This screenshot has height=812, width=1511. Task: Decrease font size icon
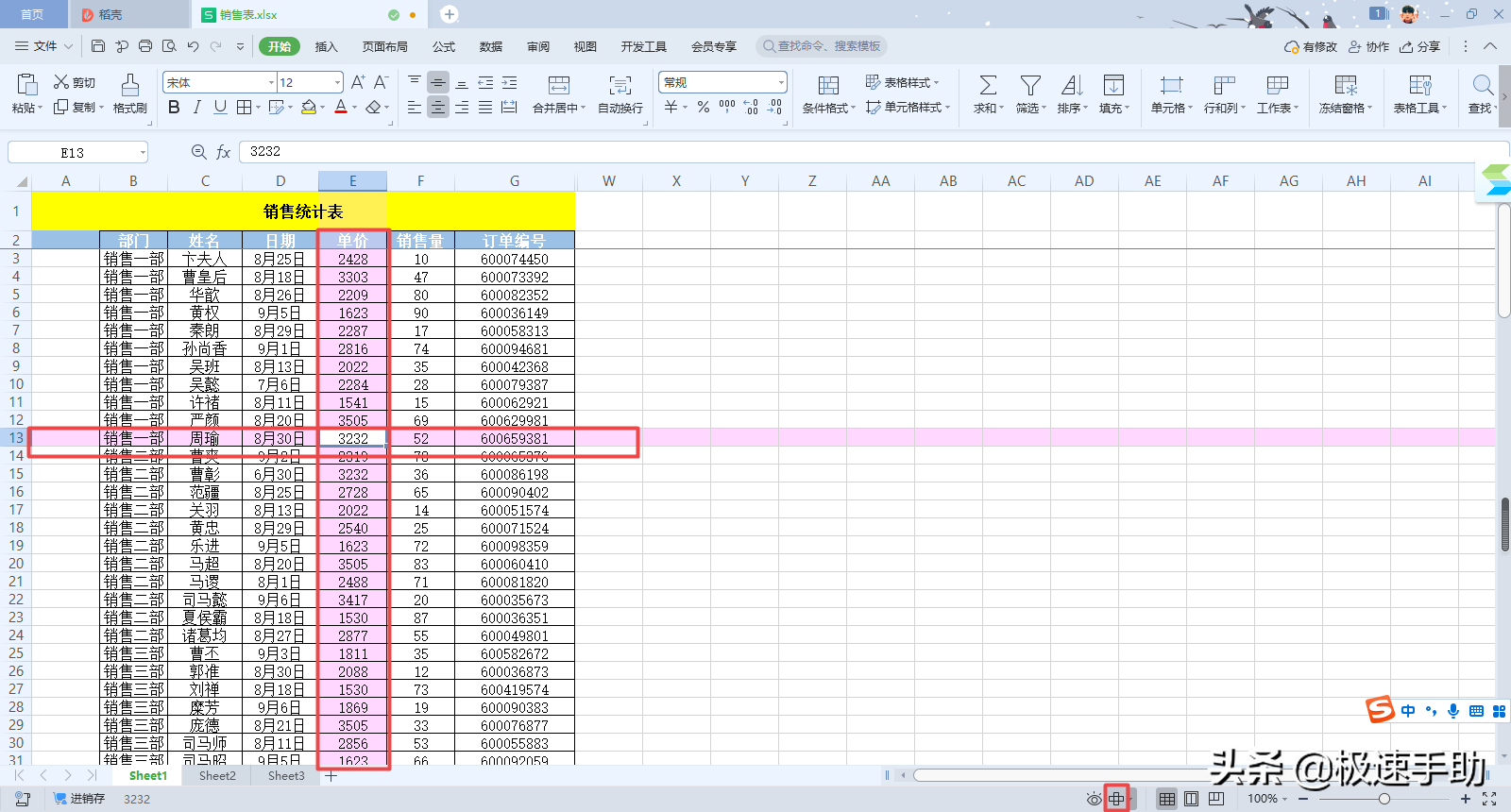(x=381, y=82)
